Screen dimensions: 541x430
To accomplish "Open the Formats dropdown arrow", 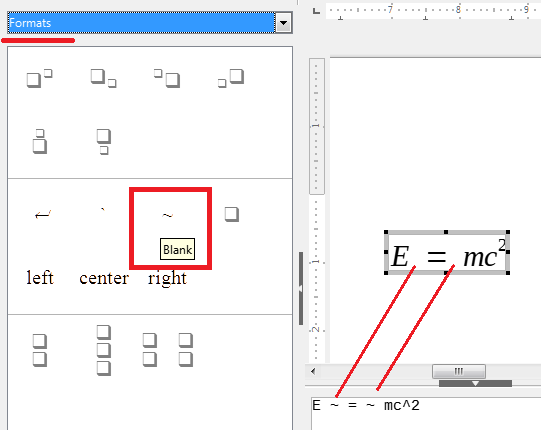I will point(284,23).
